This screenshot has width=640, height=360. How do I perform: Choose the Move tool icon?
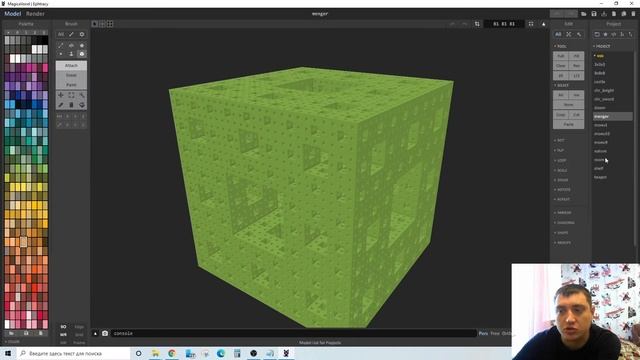tap(61, 95)
